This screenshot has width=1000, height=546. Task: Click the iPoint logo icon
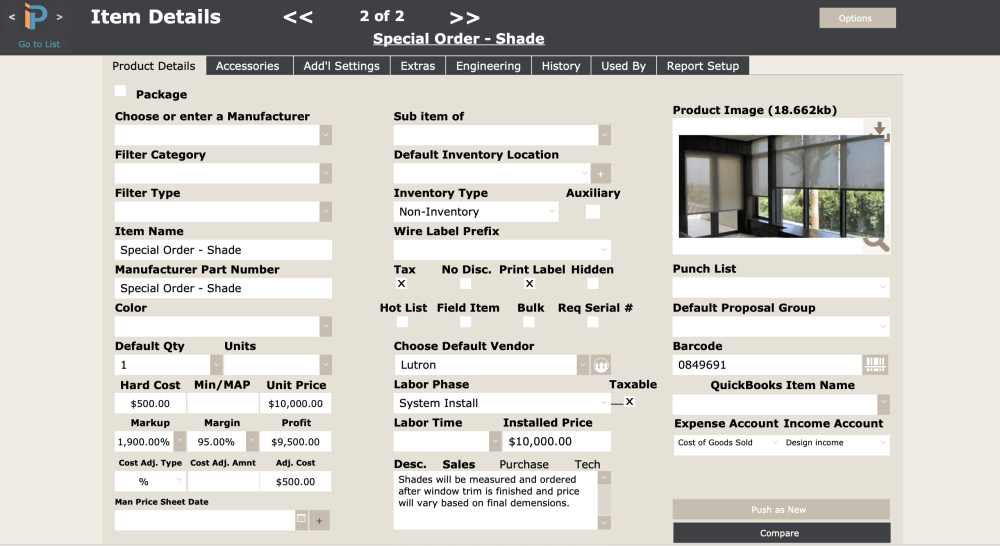point(36,16)
